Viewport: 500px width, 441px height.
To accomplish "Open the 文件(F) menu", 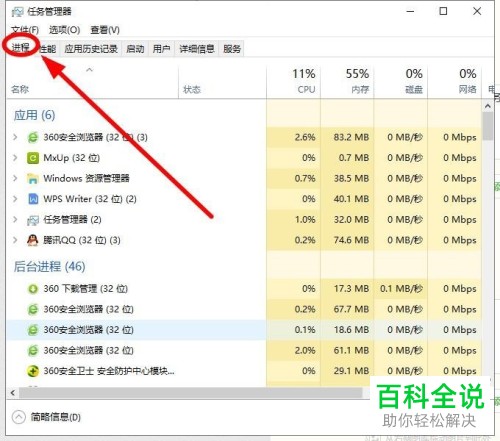I will 25,30.
